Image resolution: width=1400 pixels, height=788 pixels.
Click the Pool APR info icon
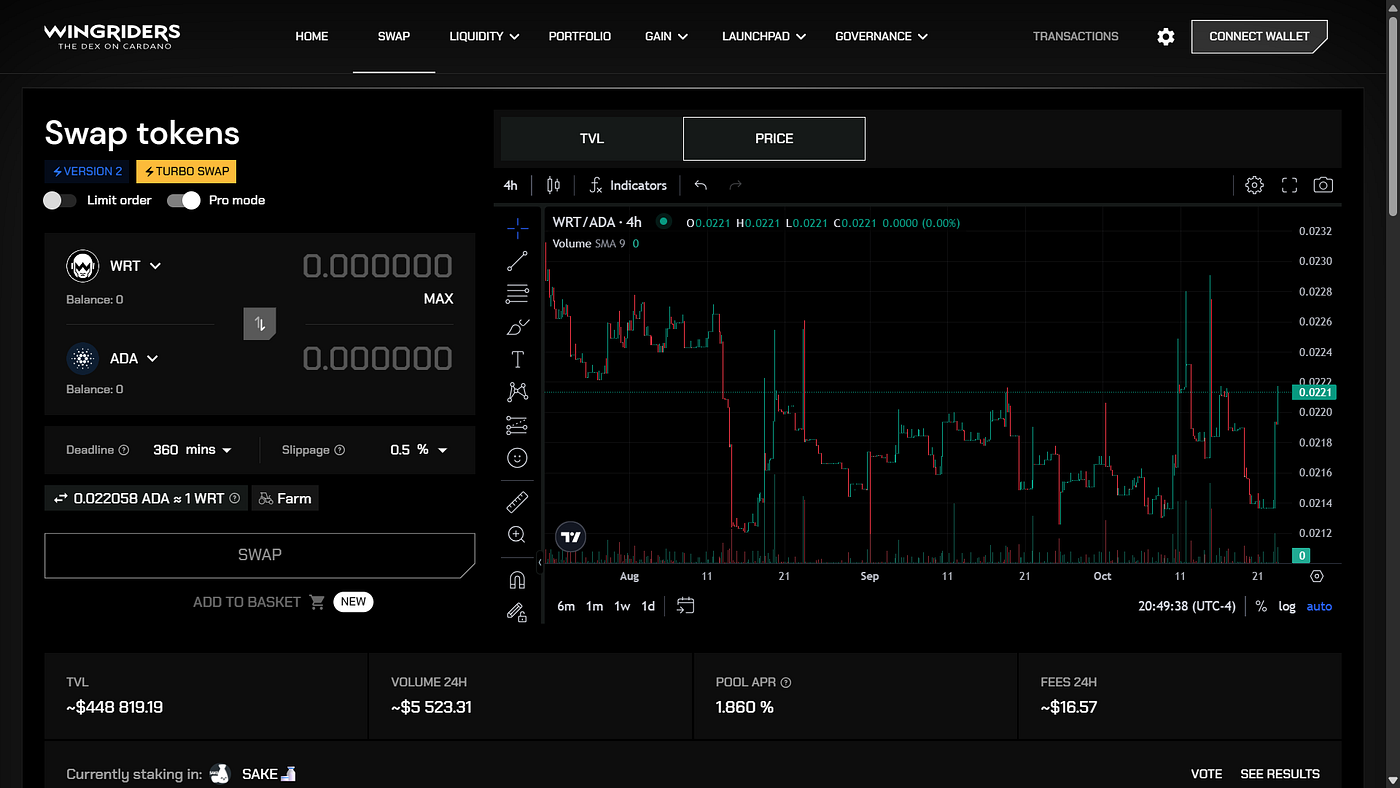(786, 682)
